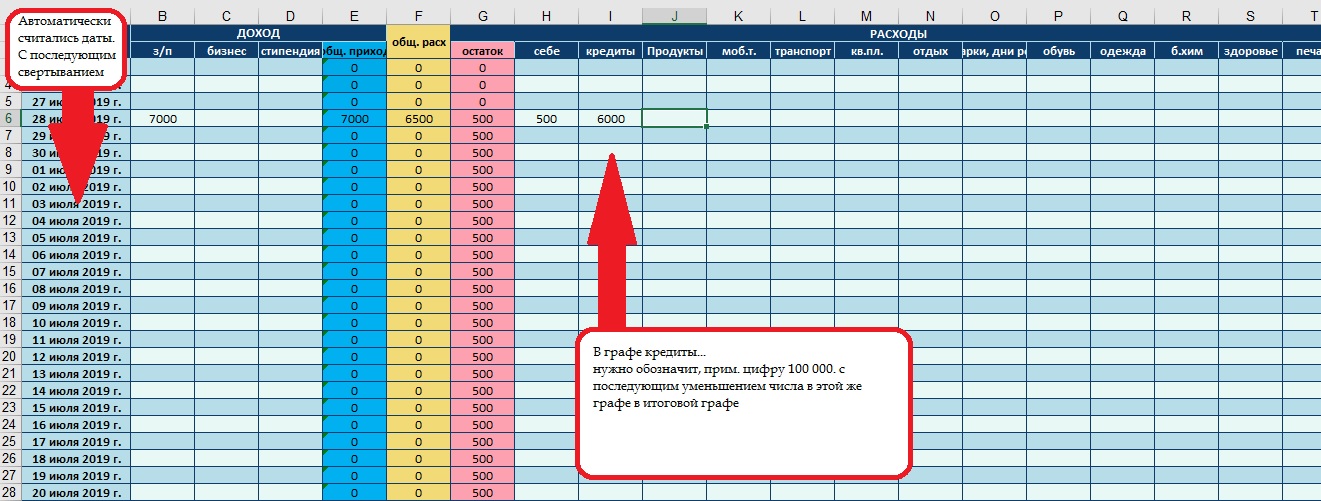Select column K header
Viewport: 1321px width, 501px height.
738,17
